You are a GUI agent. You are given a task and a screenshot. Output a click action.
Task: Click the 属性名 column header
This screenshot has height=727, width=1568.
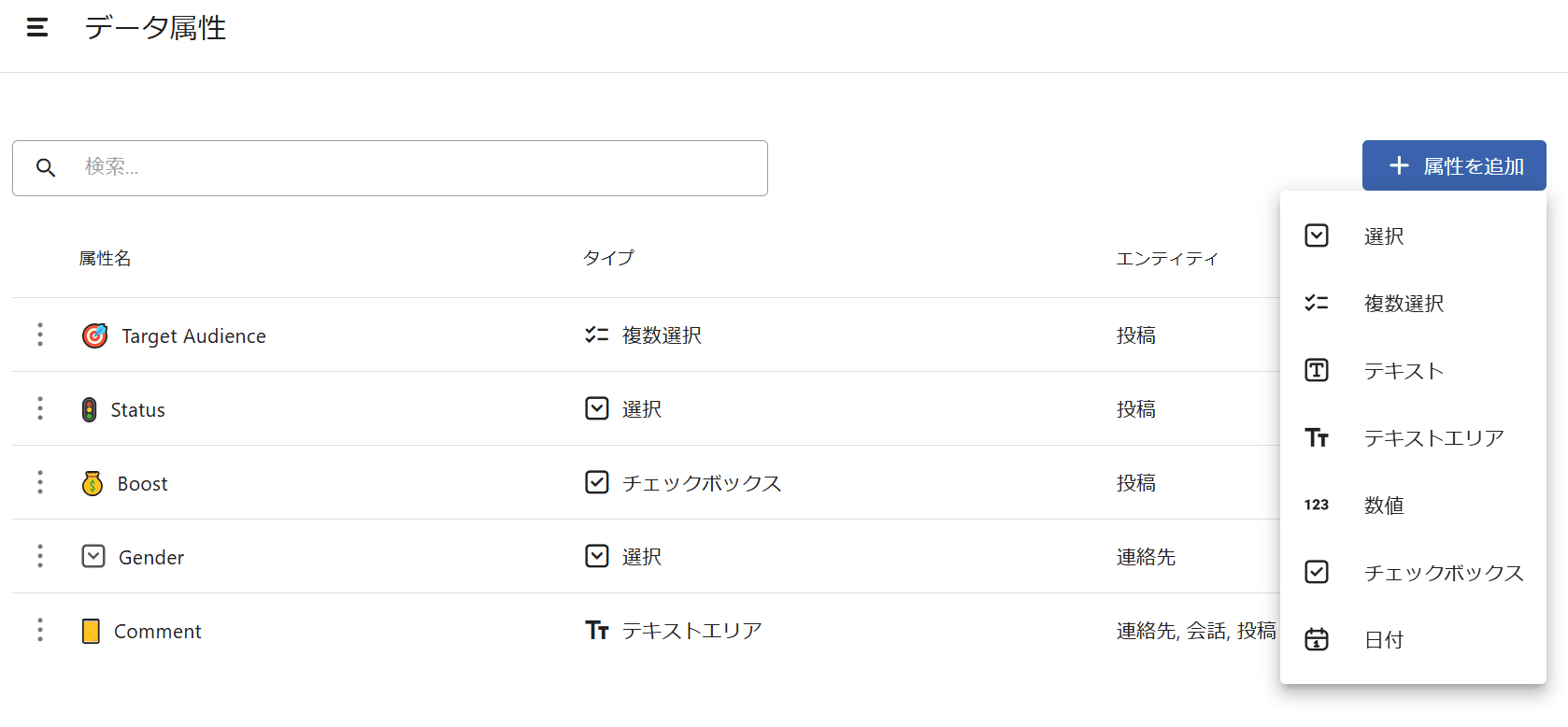point(105,258)
